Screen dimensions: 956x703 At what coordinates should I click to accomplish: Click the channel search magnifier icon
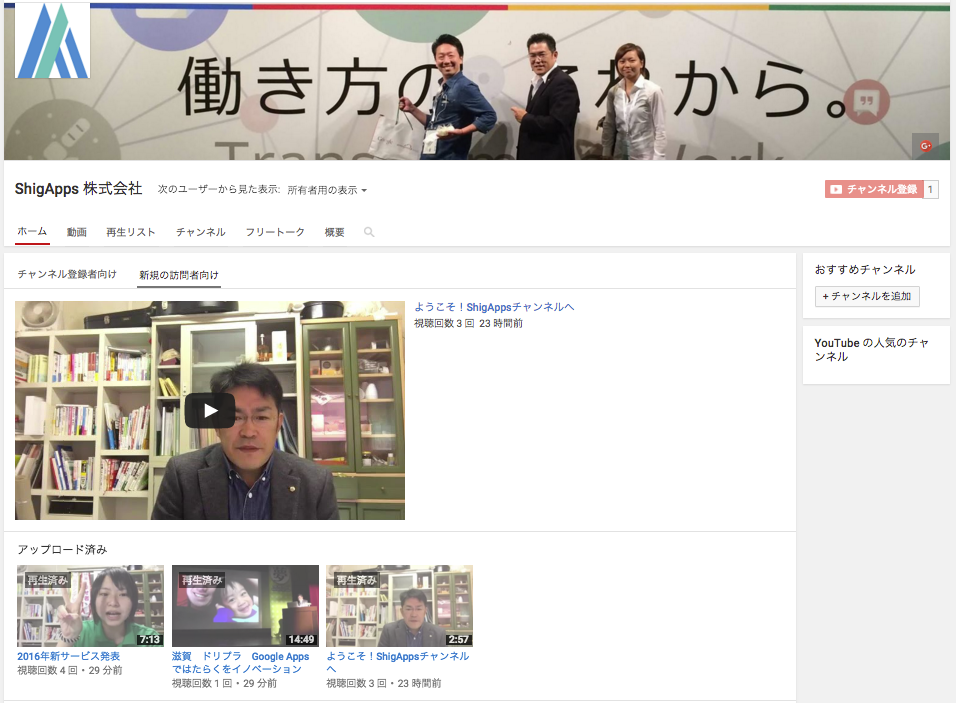click(x=369, y=232)
